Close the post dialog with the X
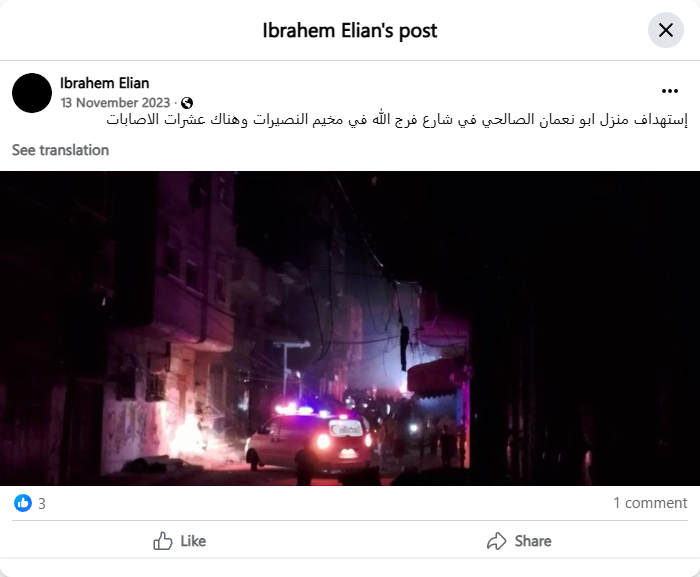This screenshot has width=700, height=577. tap(666, 30)
